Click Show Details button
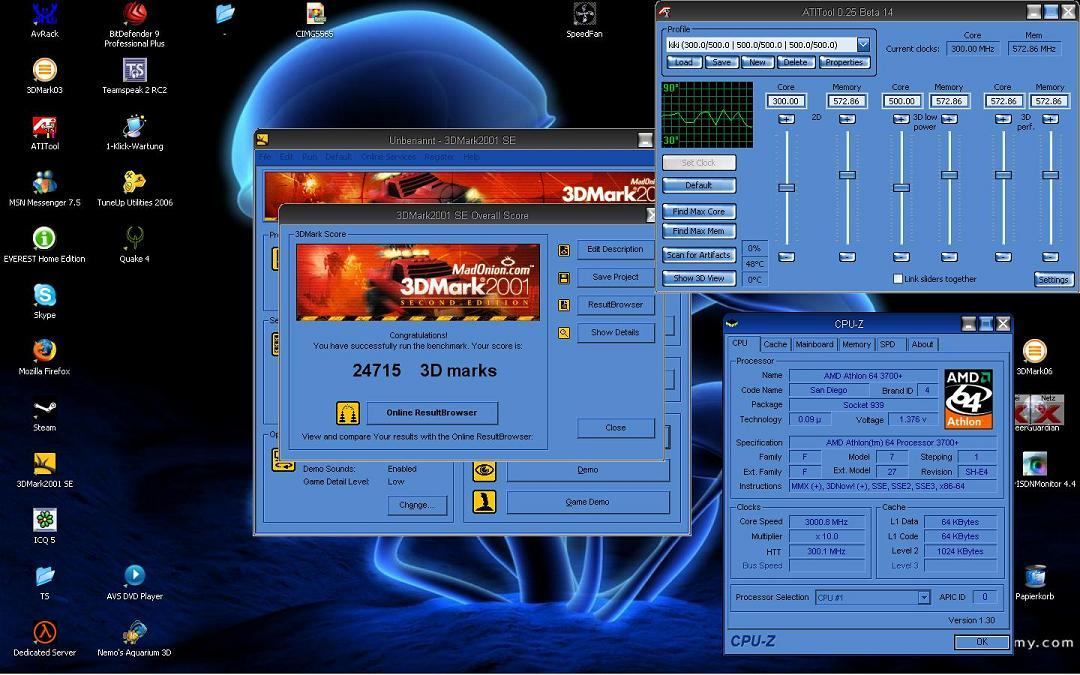 [615, 332]
